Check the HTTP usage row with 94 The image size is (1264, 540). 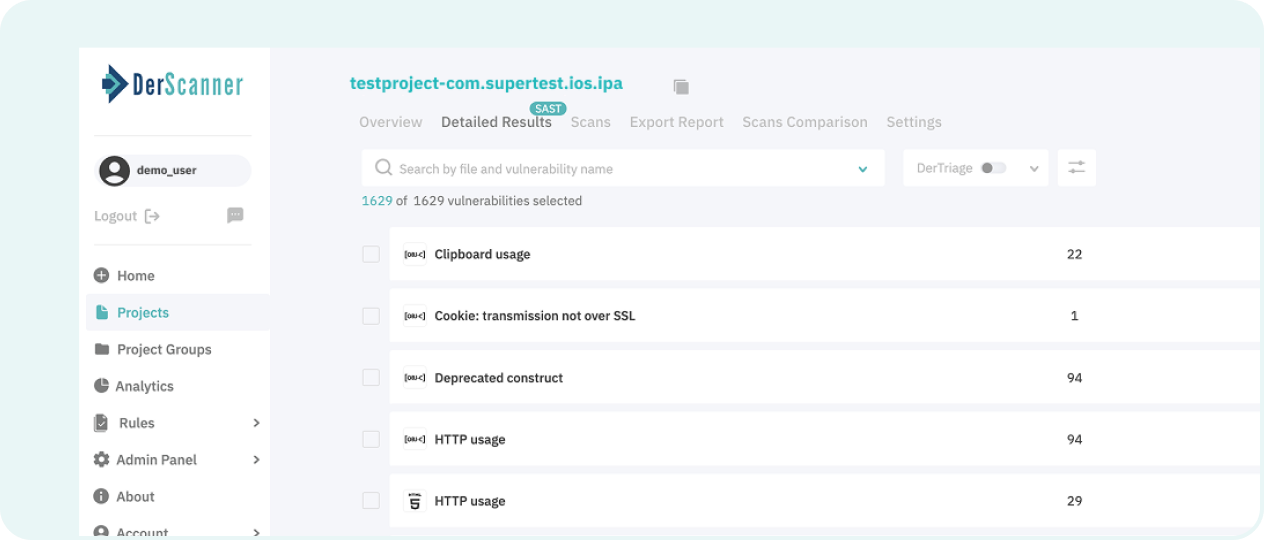coord(371,440)
